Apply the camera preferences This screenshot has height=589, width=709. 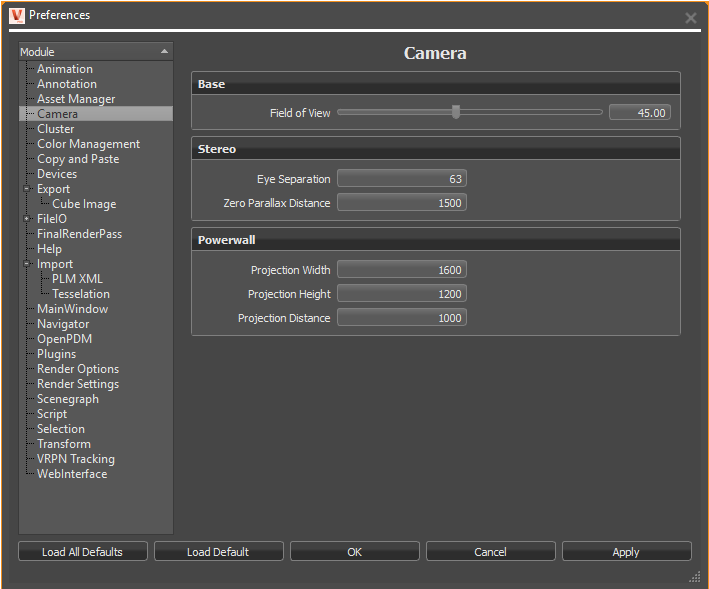(x=627, y=551)
